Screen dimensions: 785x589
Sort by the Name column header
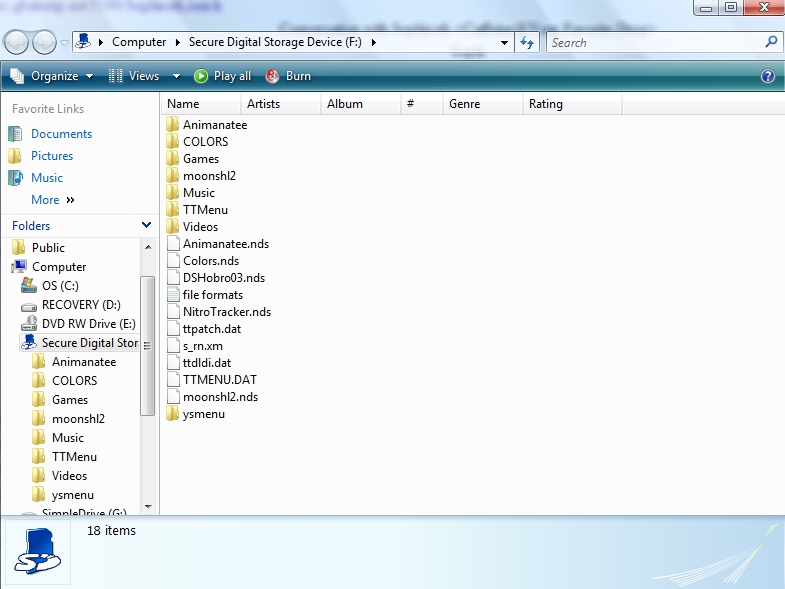pos(201,104)
